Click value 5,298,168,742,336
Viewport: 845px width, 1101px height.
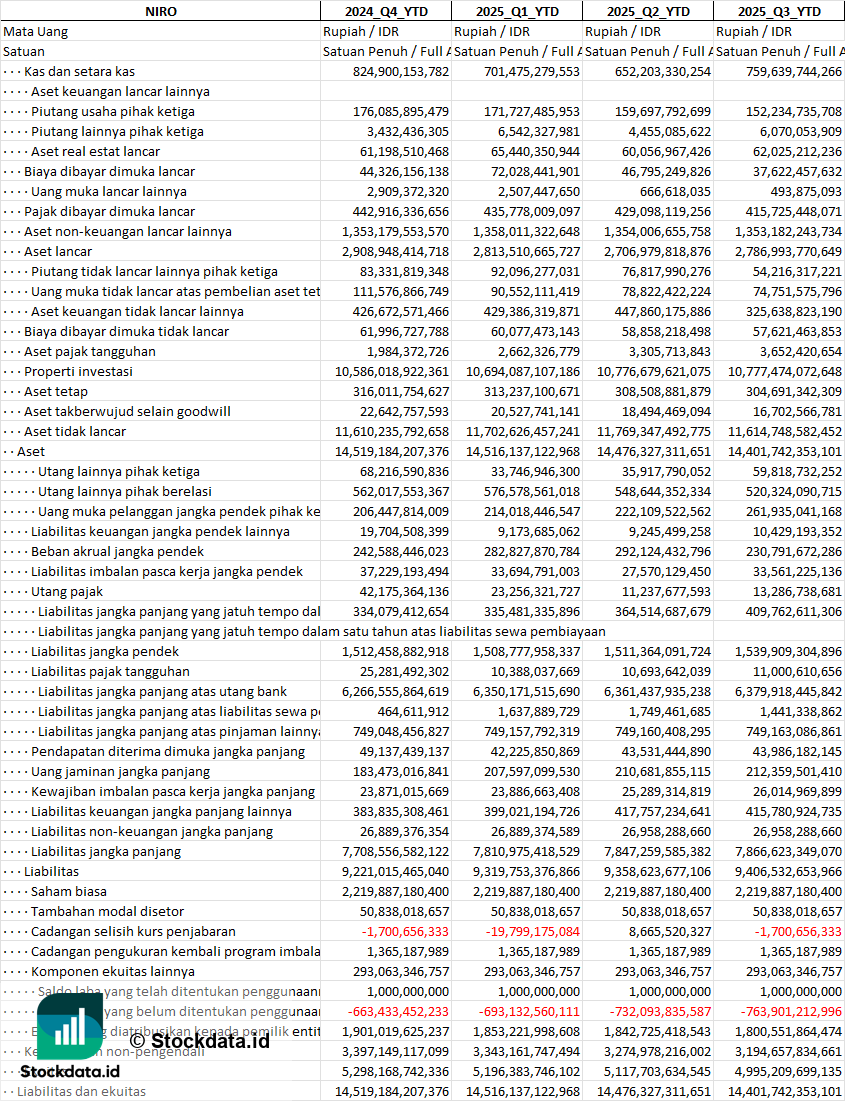[395, 1072]
